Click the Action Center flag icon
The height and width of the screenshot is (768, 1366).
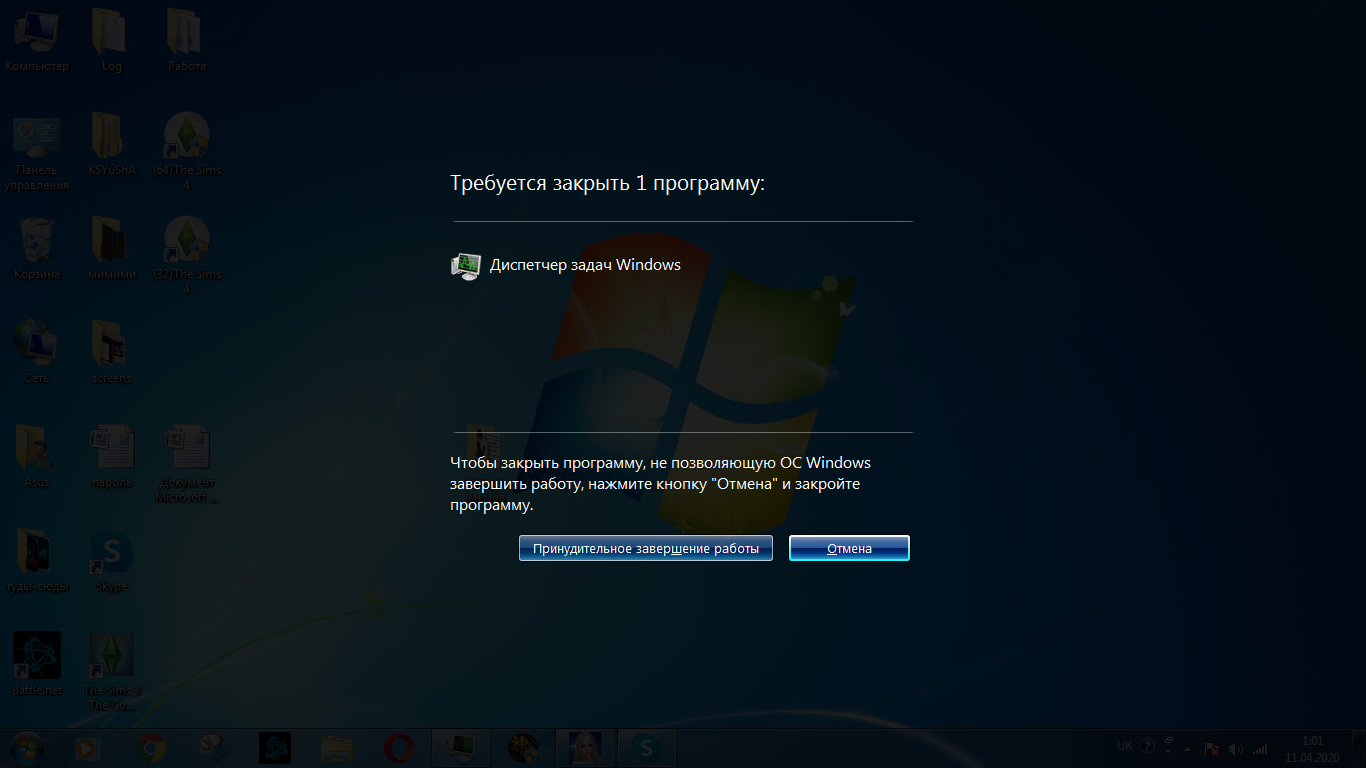pyautogui.click(x=1211, y=748)
